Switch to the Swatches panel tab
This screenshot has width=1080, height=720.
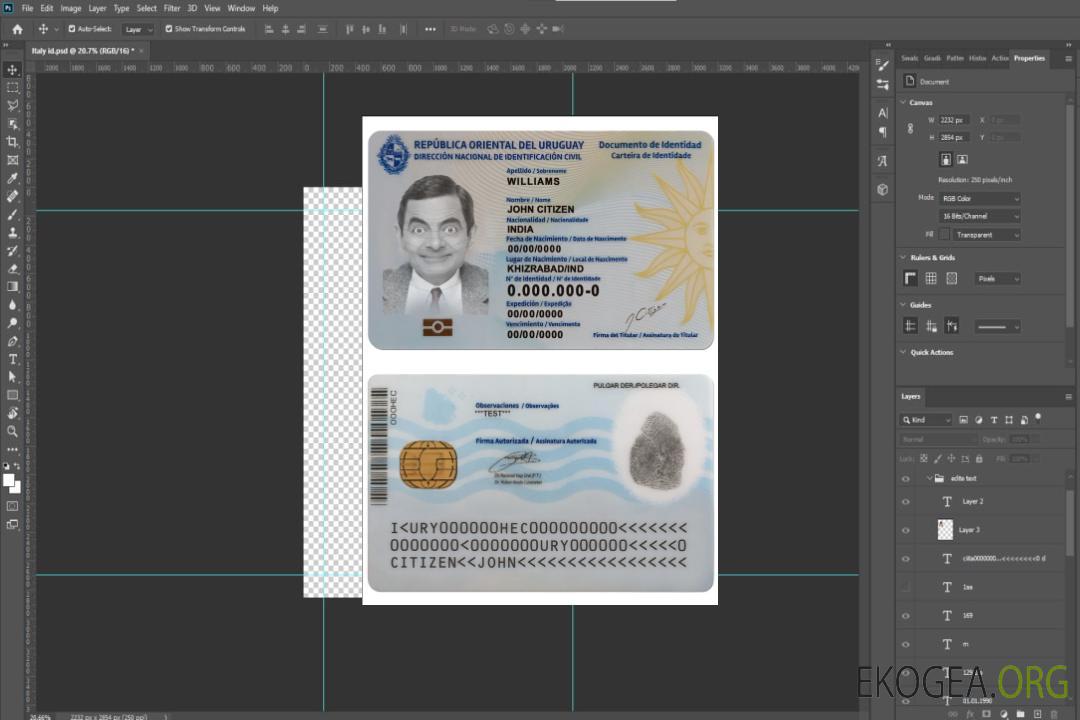[909, 58]
